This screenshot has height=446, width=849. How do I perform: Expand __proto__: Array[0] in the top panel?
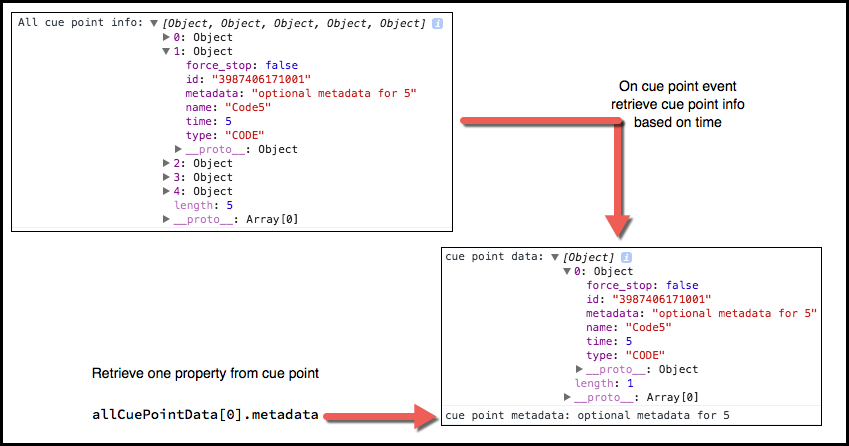point(167,219)
